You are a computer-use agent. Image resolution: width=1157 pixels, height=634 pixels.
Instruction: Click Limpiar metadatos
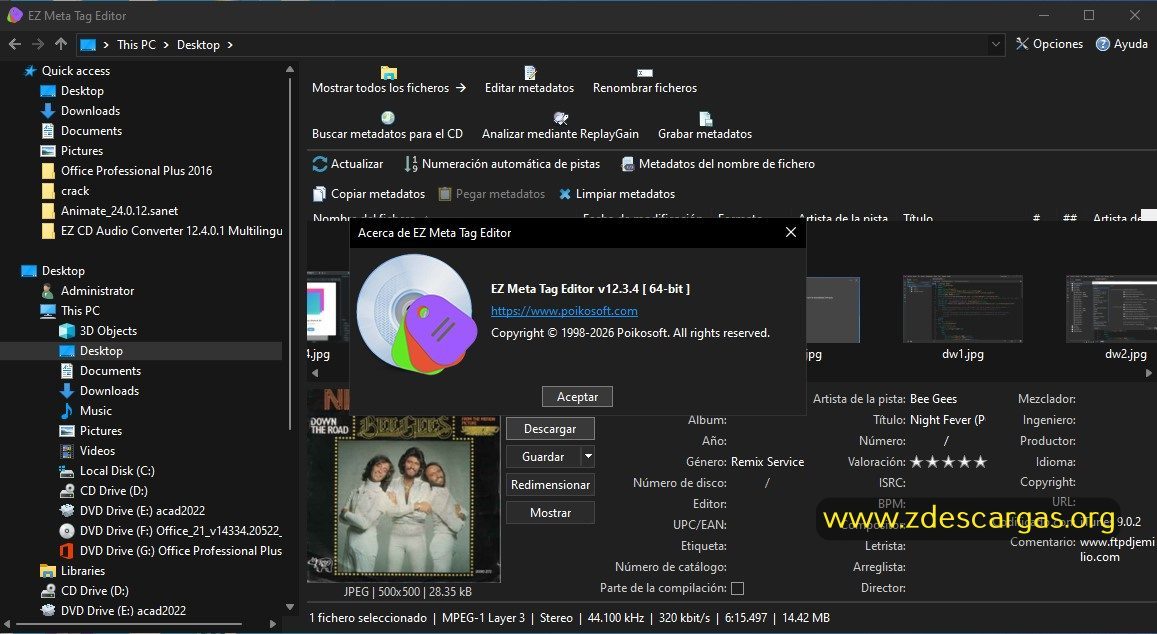pos(617,194)
